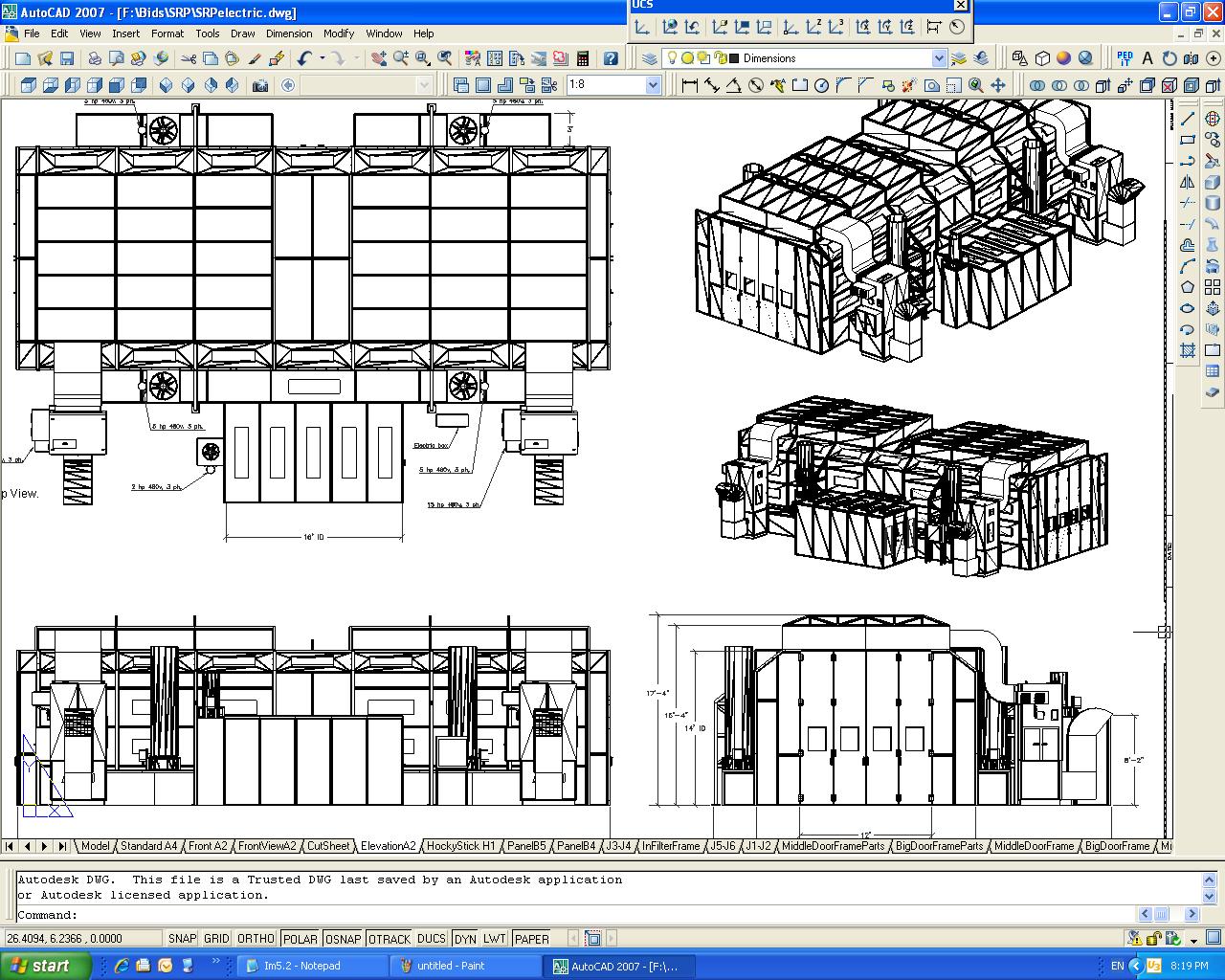
Task: Click the World UCS globe icon
Action: tap(670, 27)
